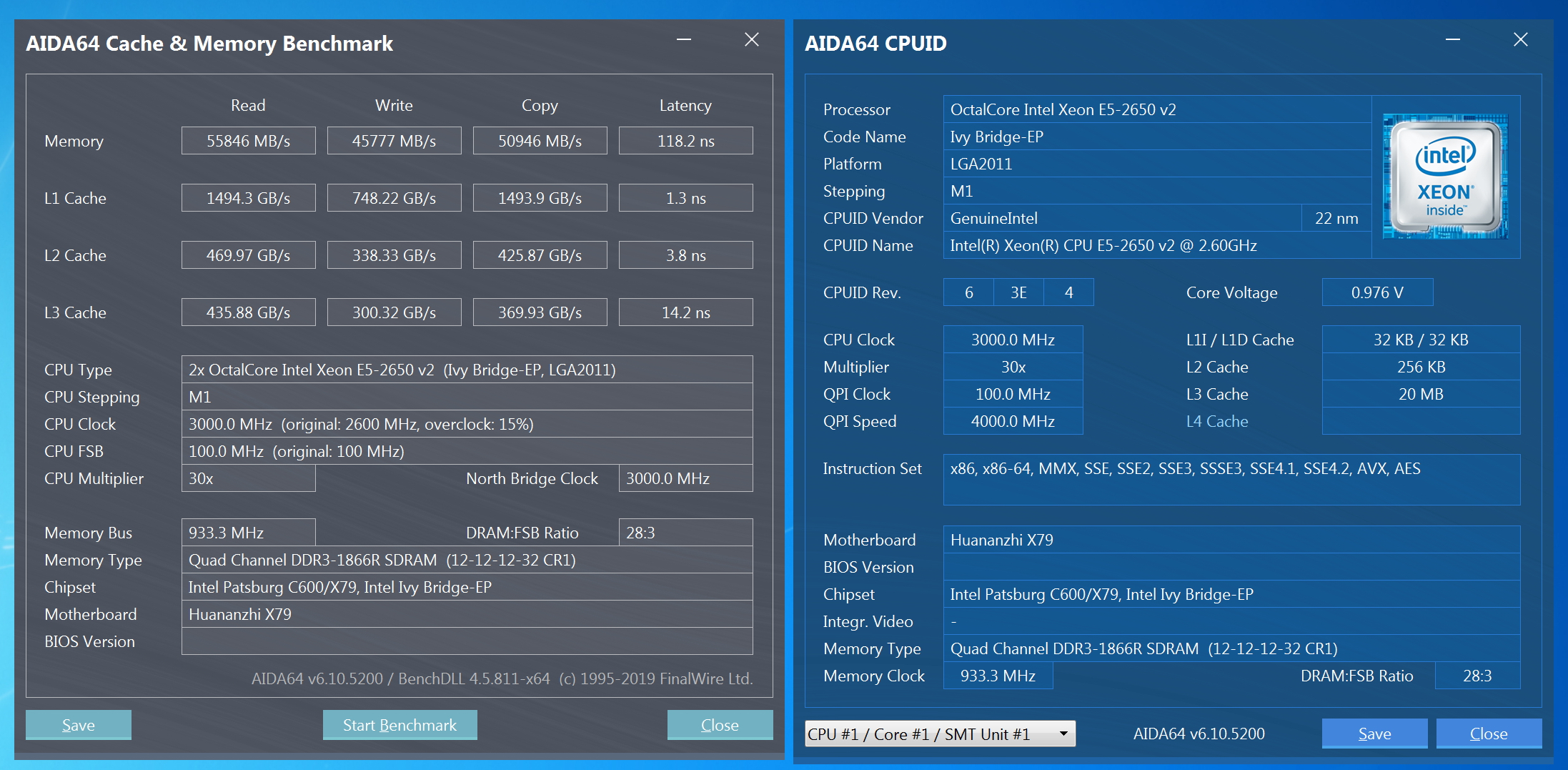The width and height of the screenshot is (1568, 770).
Task: Click the empty BIOS Version field in Benchmark window
Action: click(x=467, y=641)
